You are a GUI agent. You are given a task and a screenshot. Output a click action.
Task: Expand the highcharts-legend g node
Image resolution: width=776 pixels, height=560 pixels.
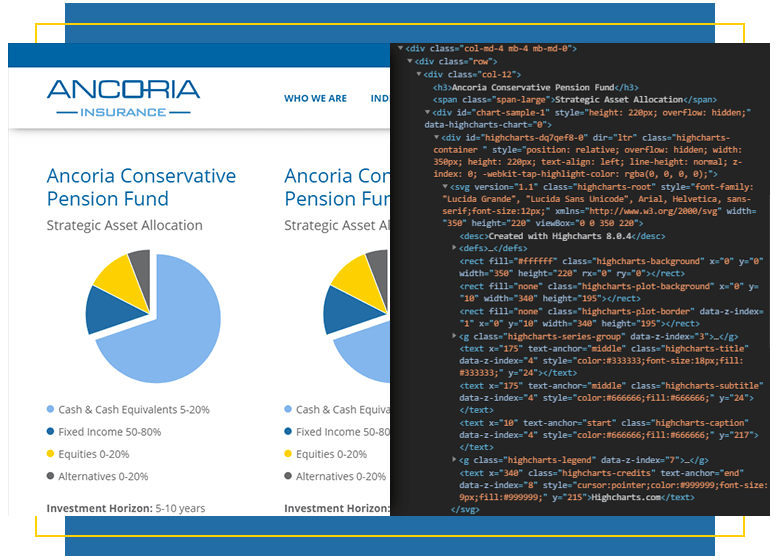click(x=454, y=460)
